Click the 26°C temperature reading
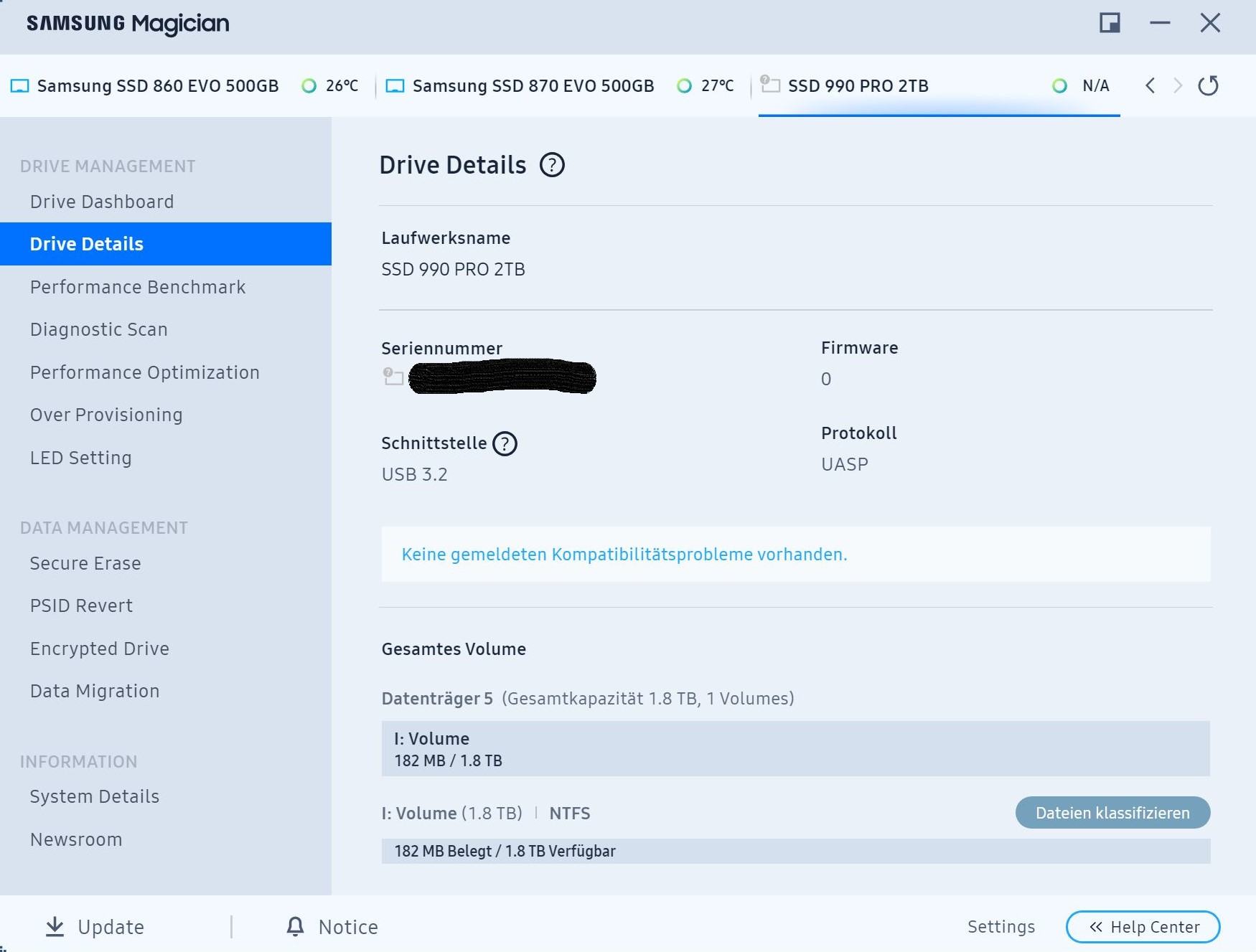 (x=342, y=86)
